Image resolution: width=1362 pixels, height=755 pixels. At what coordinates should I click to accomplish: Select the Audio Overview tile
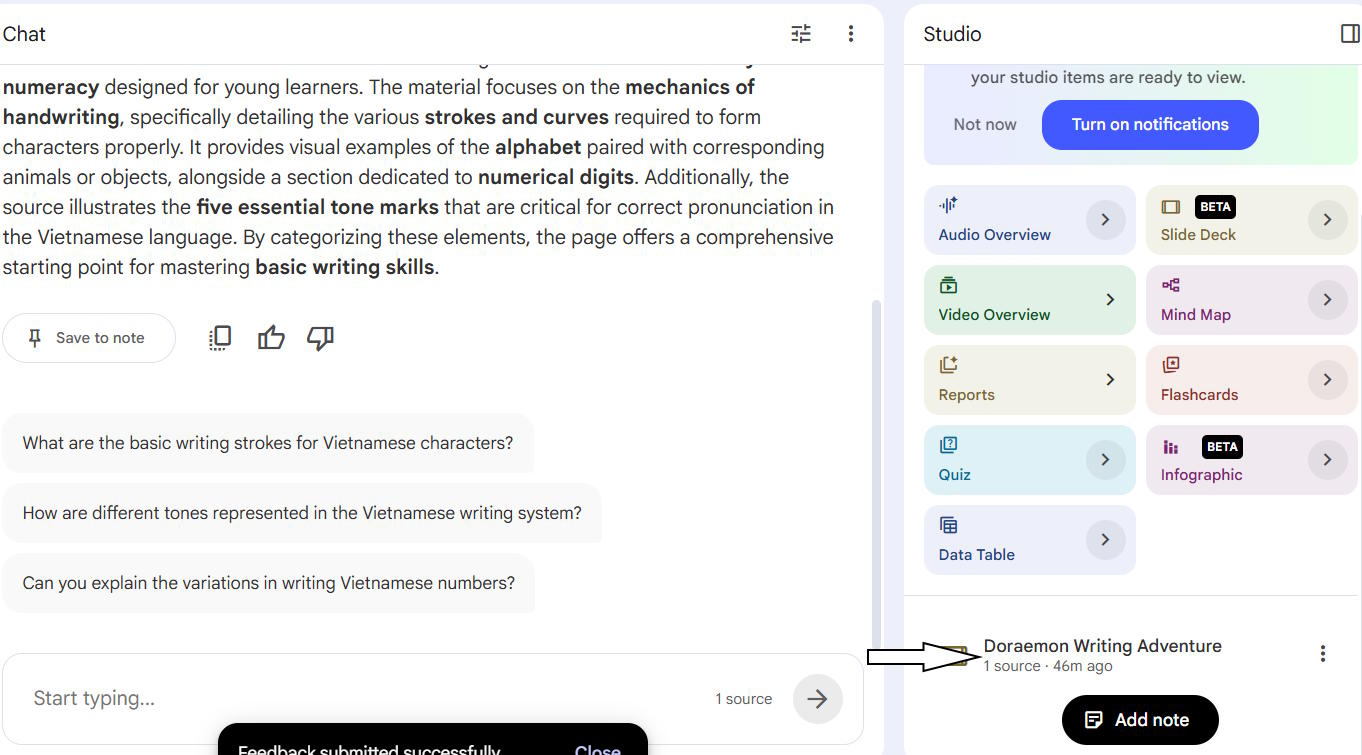click(1030, 220)
